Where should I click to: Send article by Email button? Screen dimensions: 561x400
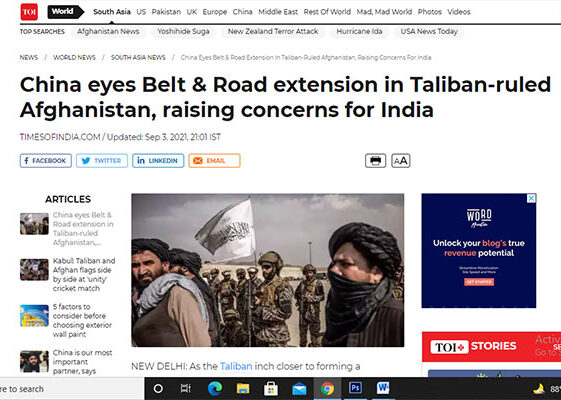pyautogui.click(x=214, y=161)
